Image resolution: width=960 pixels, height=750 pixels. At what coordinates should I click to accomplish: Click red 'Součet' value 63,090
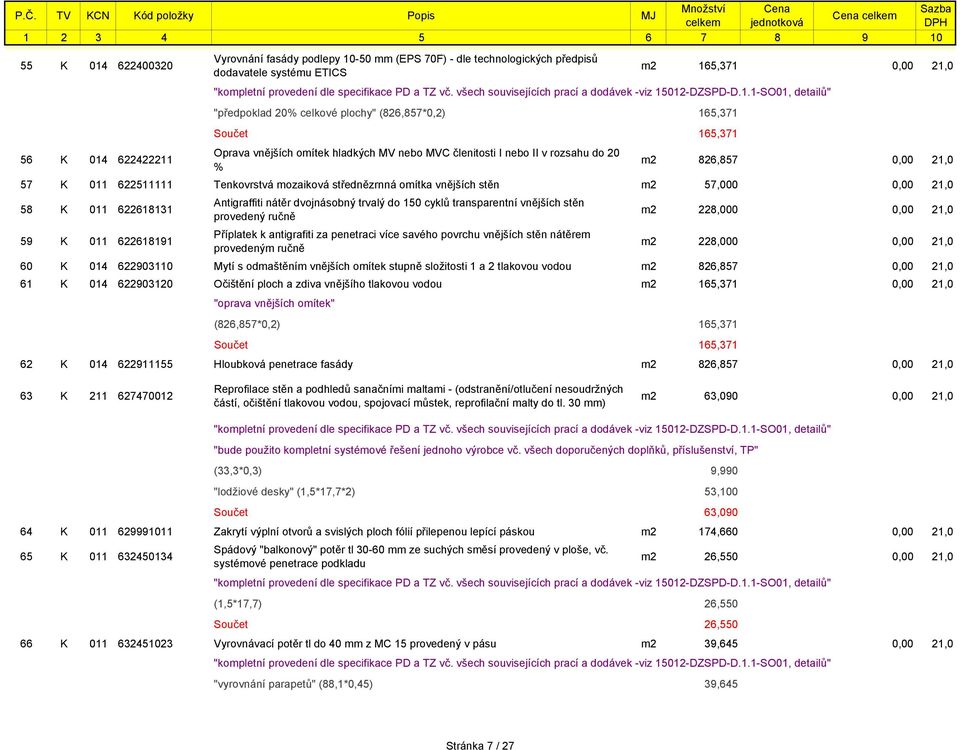click(721, 512)
